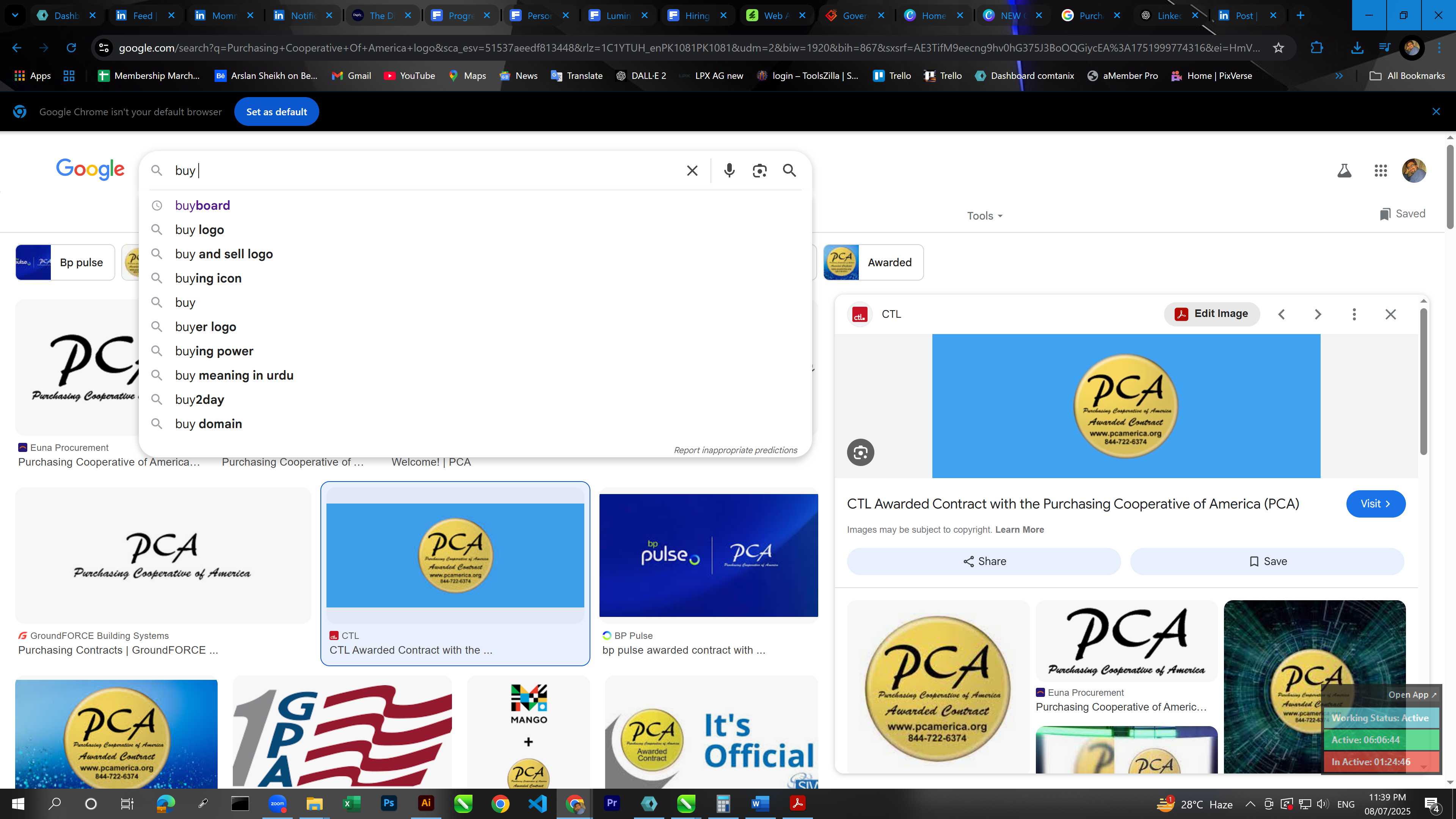Screen dimensions: 1456x819
Task: Clear the search box with X icon
Action: 692,170
